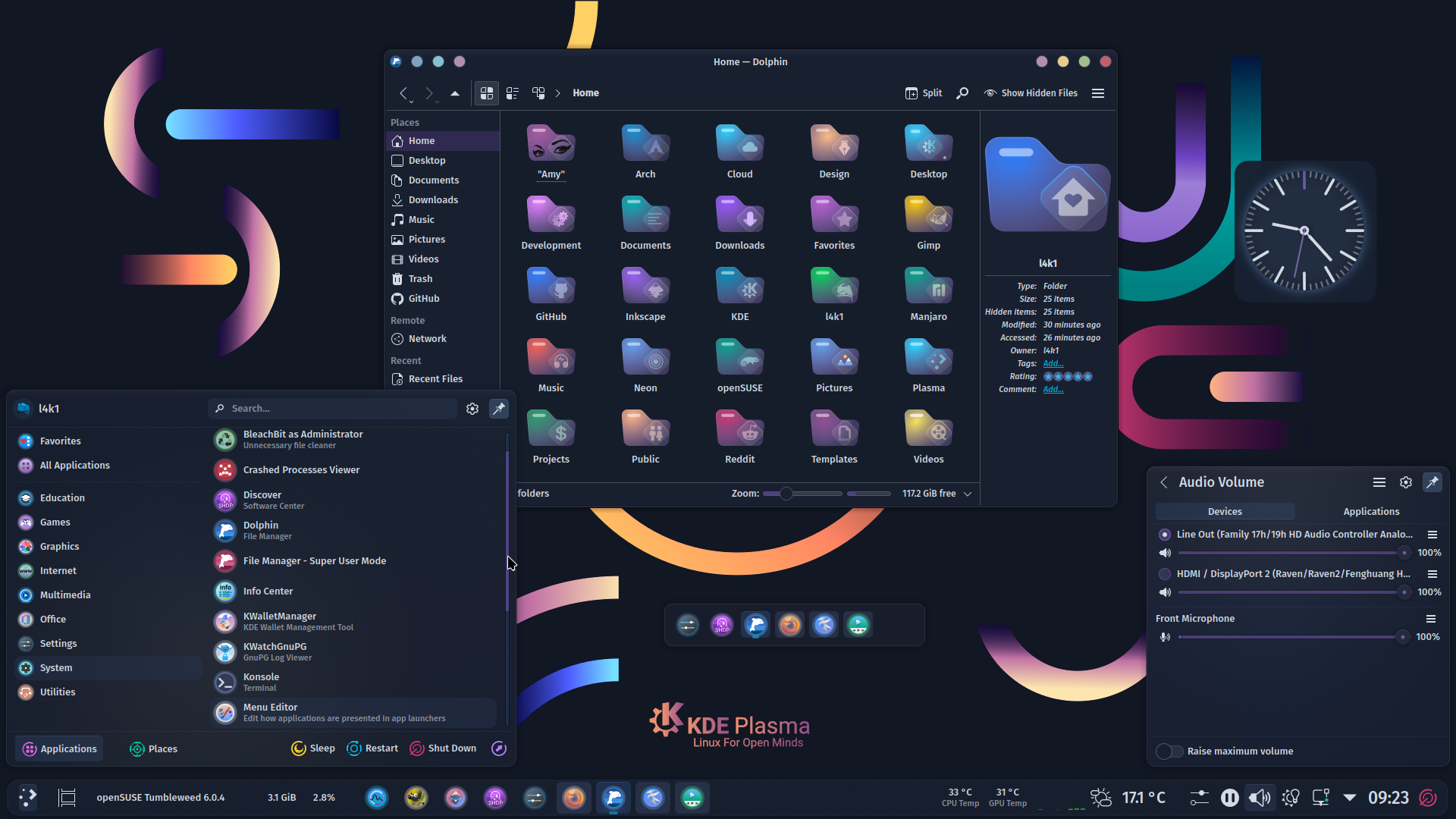Toggle Split view in Dolphin

click(924, 93)
